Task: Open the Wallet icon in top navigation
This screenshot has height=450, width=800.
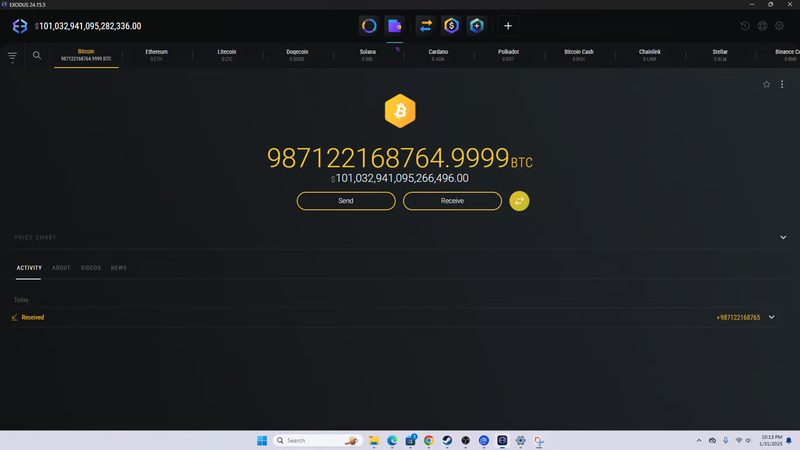Action: coord(394,26)
